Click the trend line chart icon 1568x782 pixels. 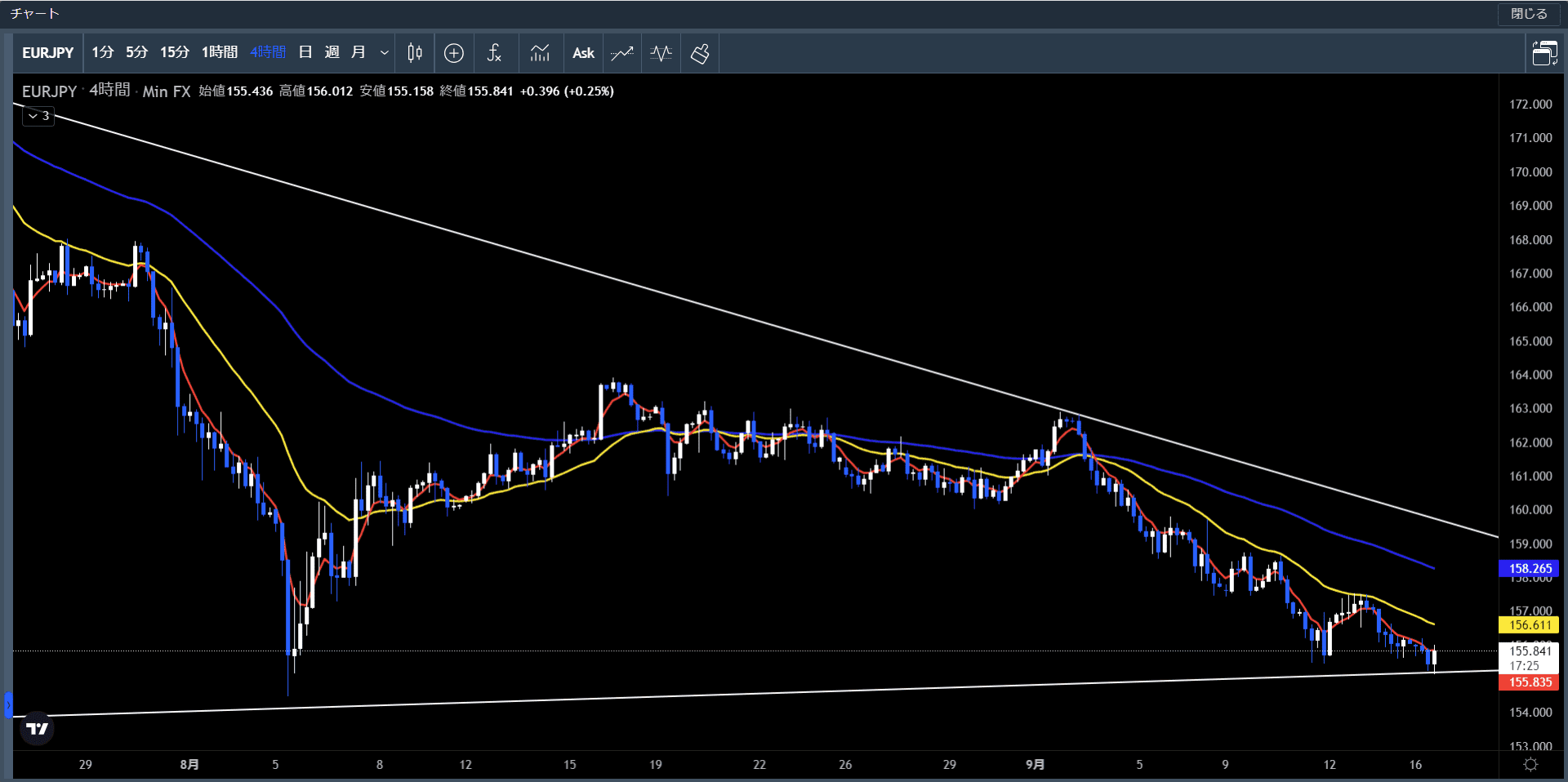click(x=622, y=53)
